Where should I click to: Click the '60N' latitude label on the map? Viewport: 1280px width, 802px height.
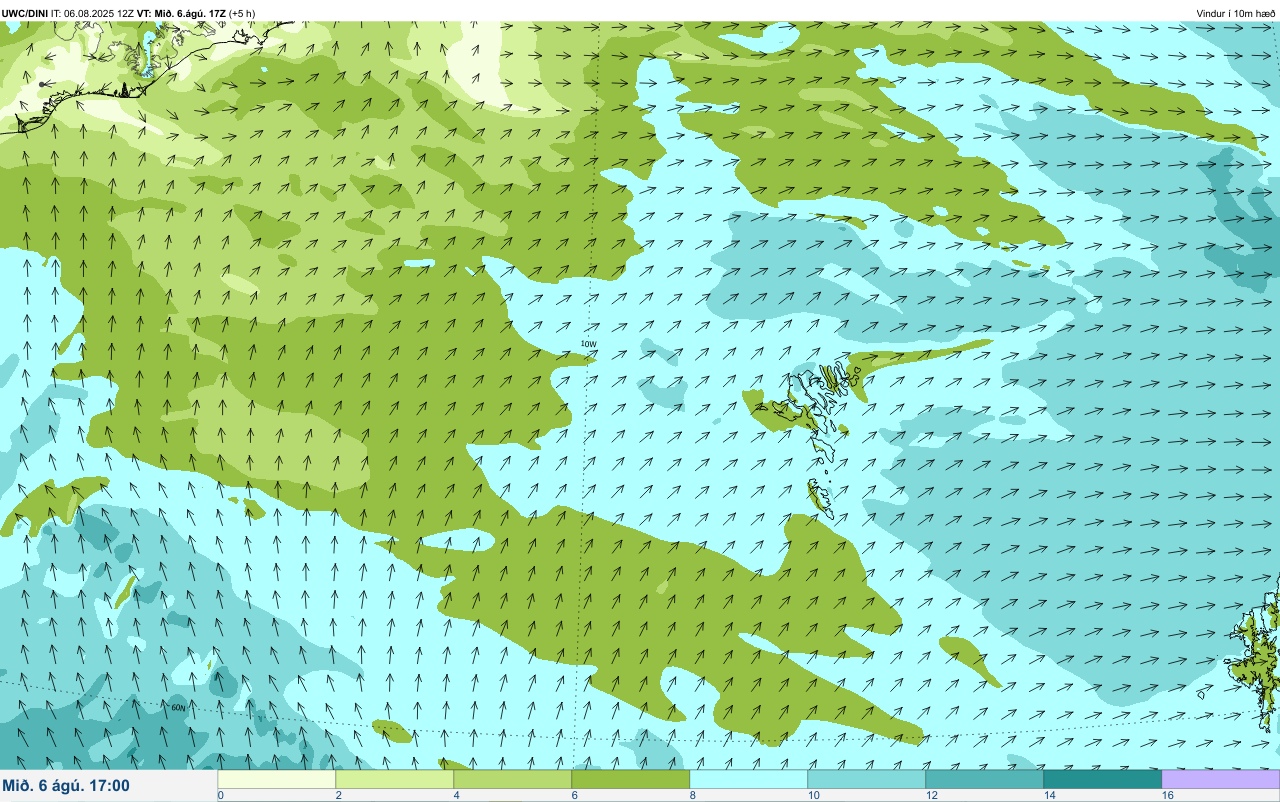178,708
